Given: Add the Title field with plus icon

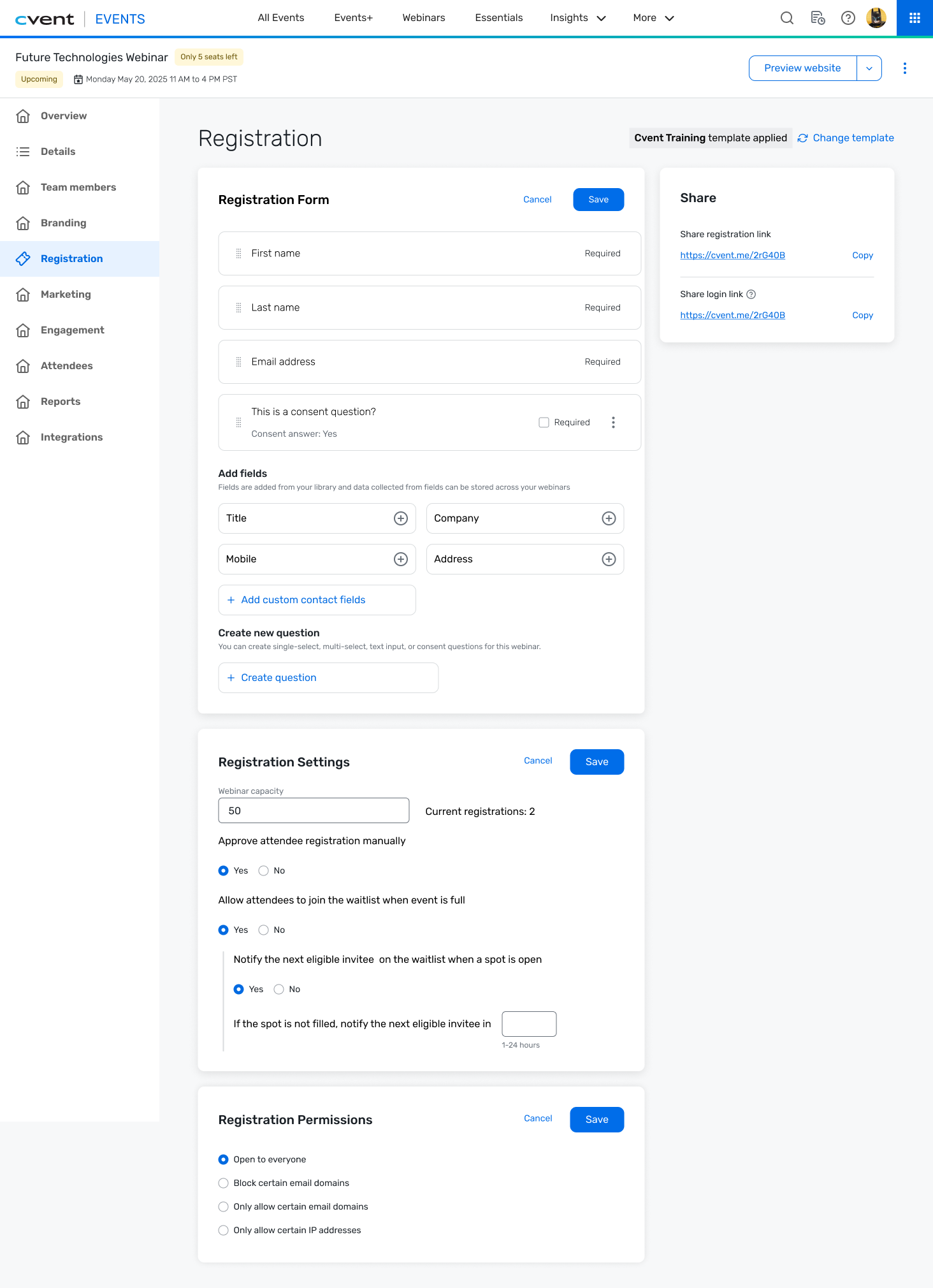Looking at the screenshot, I should 401,518.
